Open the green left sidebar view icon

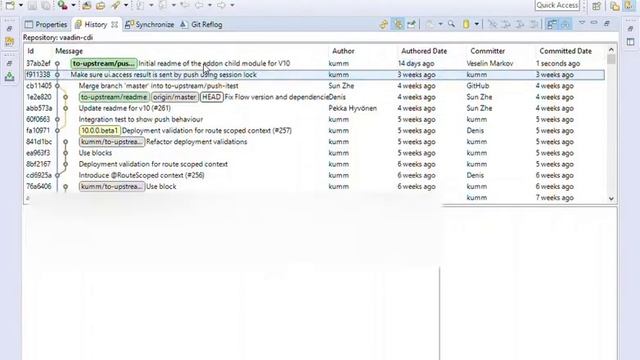(x=9, y=76)
